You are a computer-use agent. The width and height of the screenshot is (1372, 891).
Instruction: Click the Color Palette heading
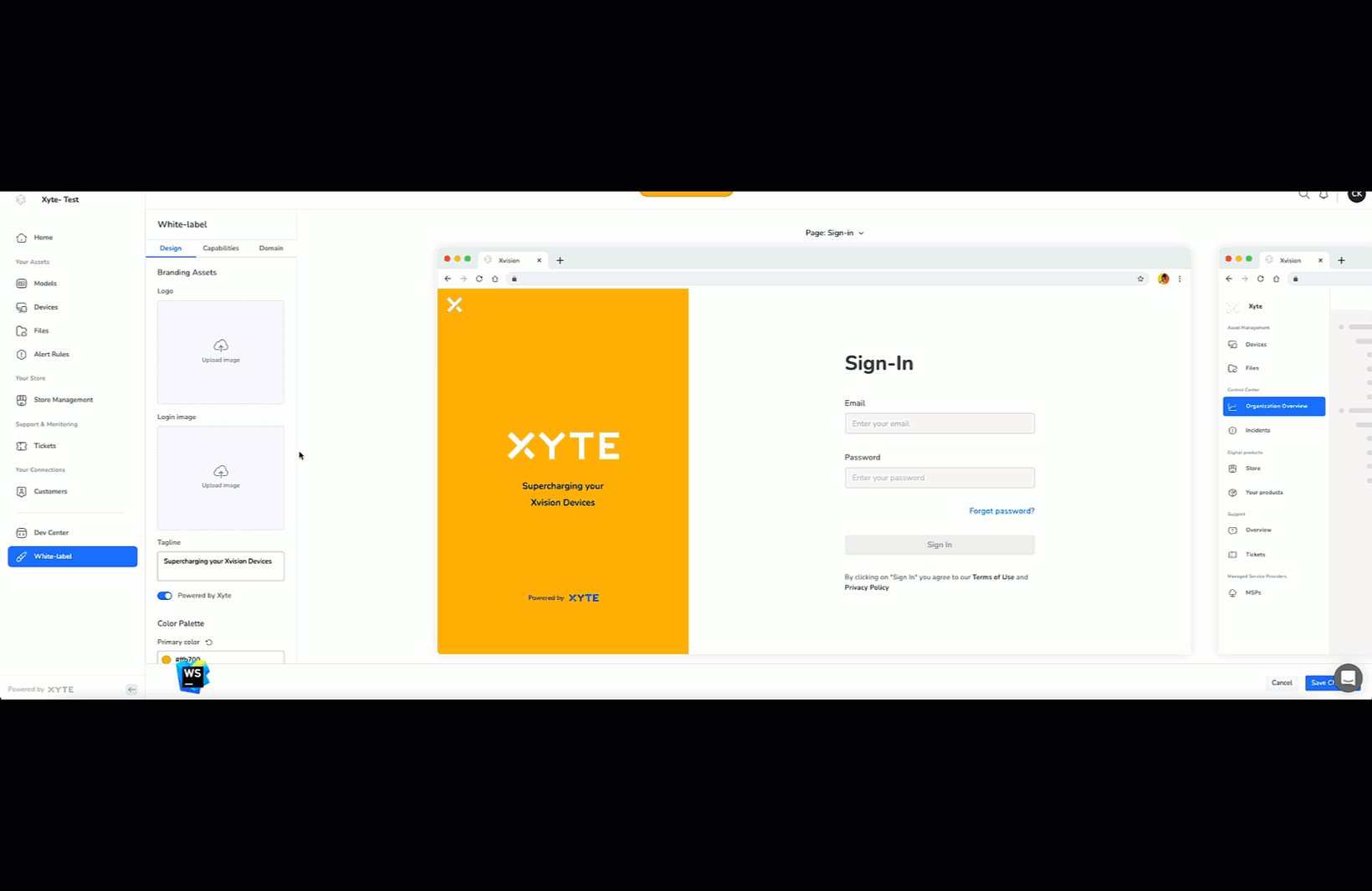point(181,624)
